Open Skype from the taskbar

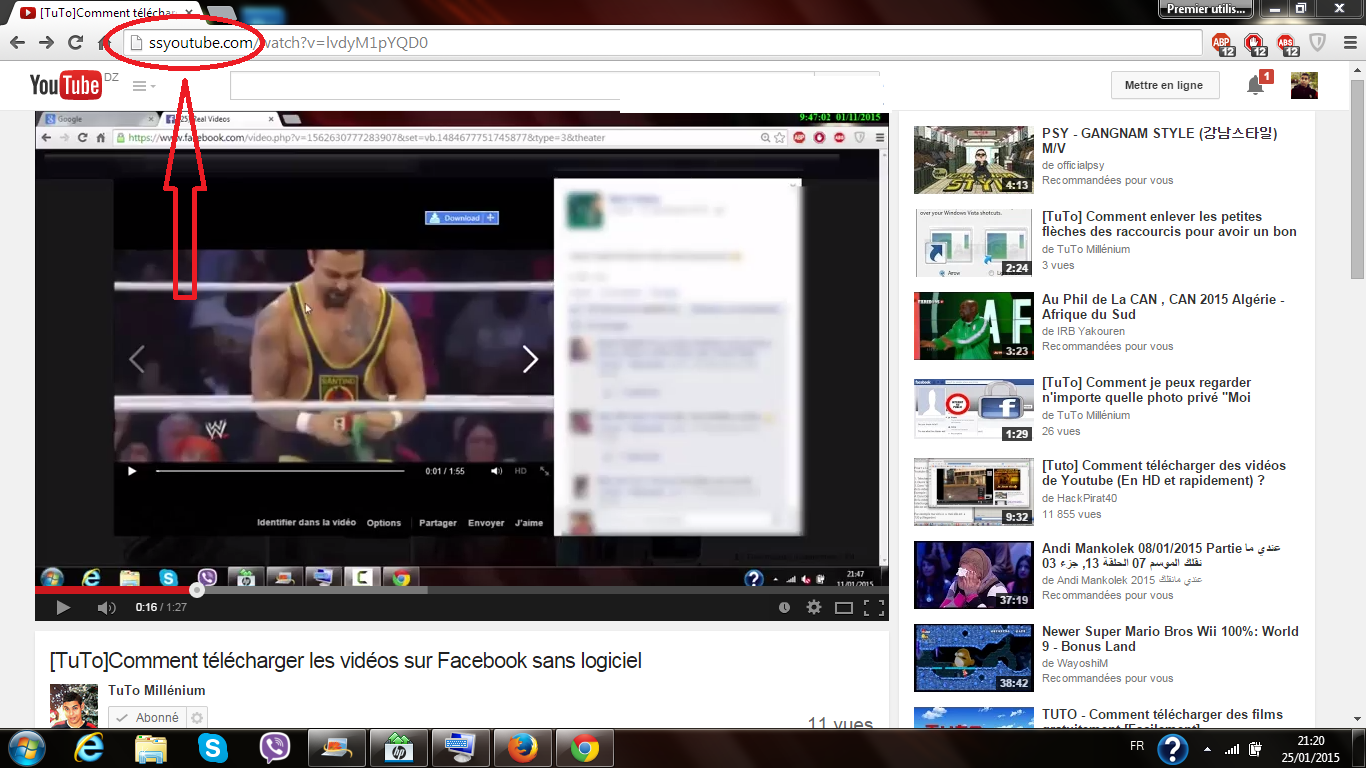point(212,748)
